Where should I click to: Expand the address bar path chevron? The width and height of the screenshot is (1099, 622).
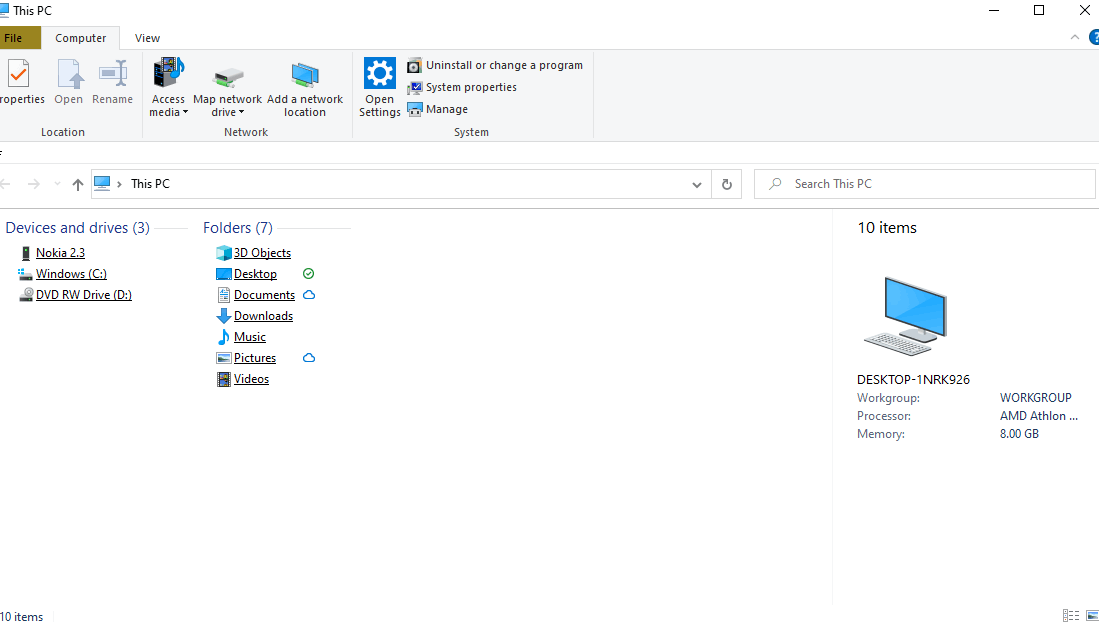(x=120, y=184)
